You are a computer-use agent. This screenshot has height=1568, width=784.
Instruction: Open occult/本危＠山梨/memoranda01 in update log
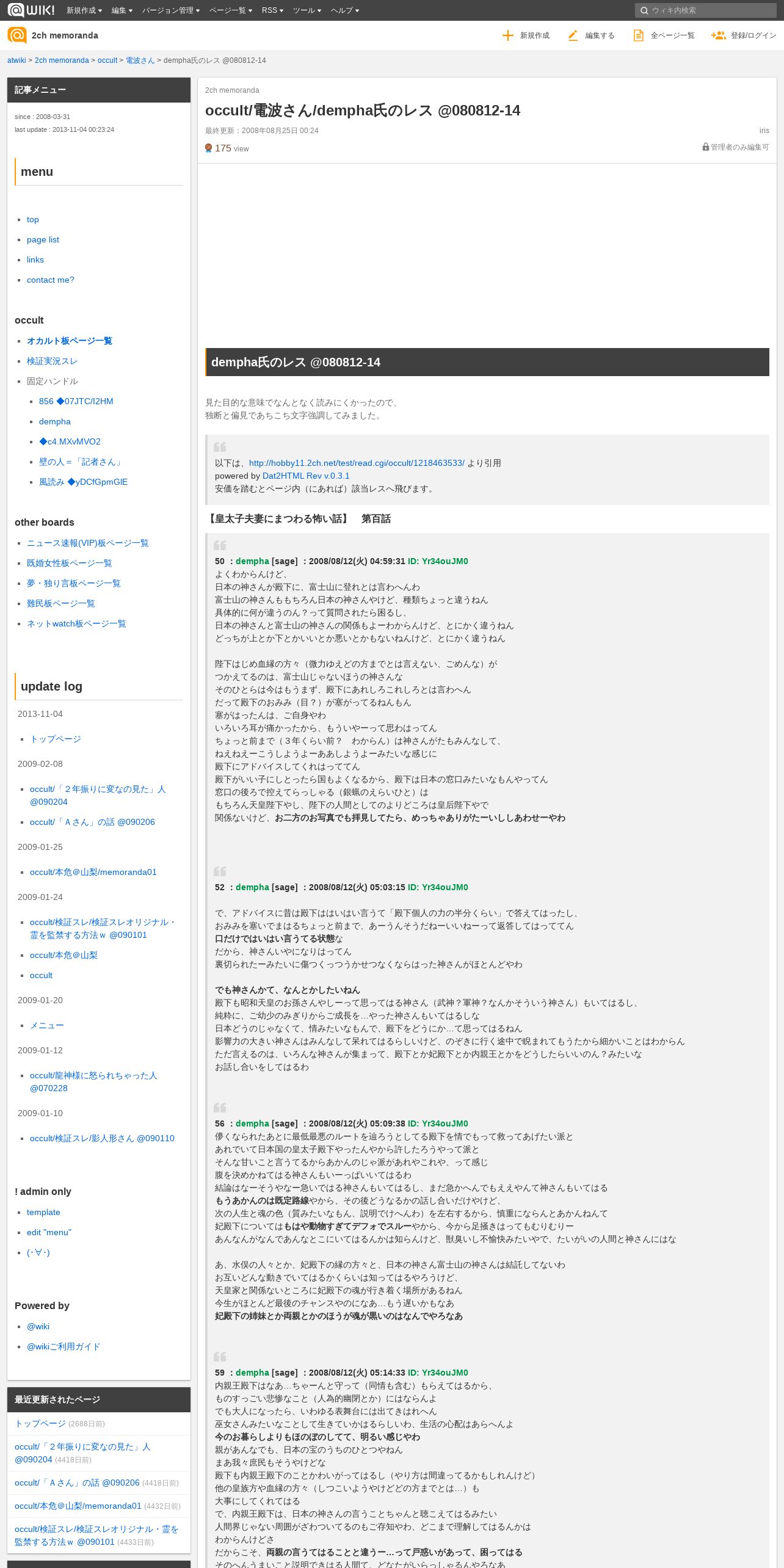pyautogui.click(x=93, y=872)
